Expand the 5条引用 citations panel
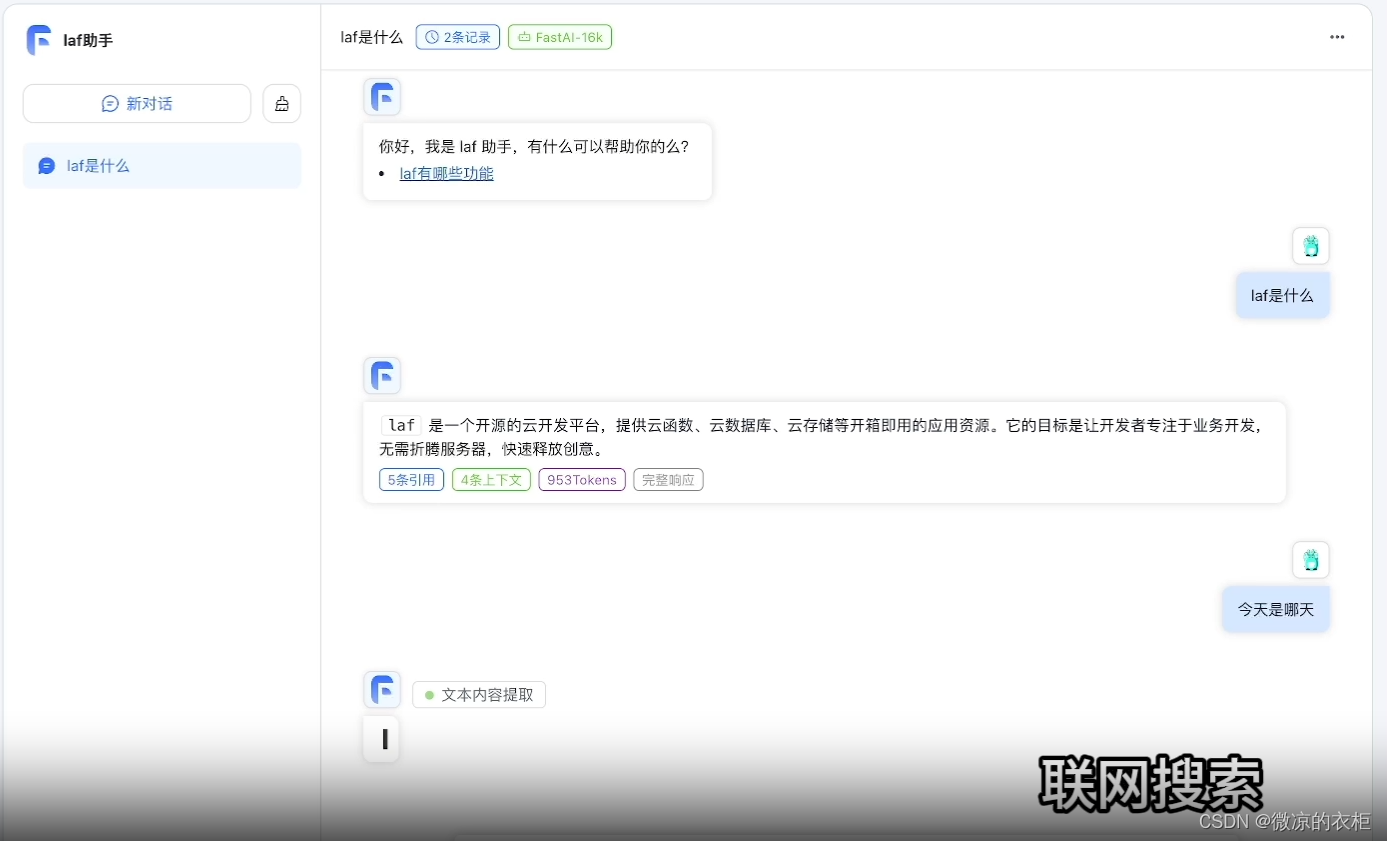The height and width of the screenshot is (841, 1387). coord(411,479)
